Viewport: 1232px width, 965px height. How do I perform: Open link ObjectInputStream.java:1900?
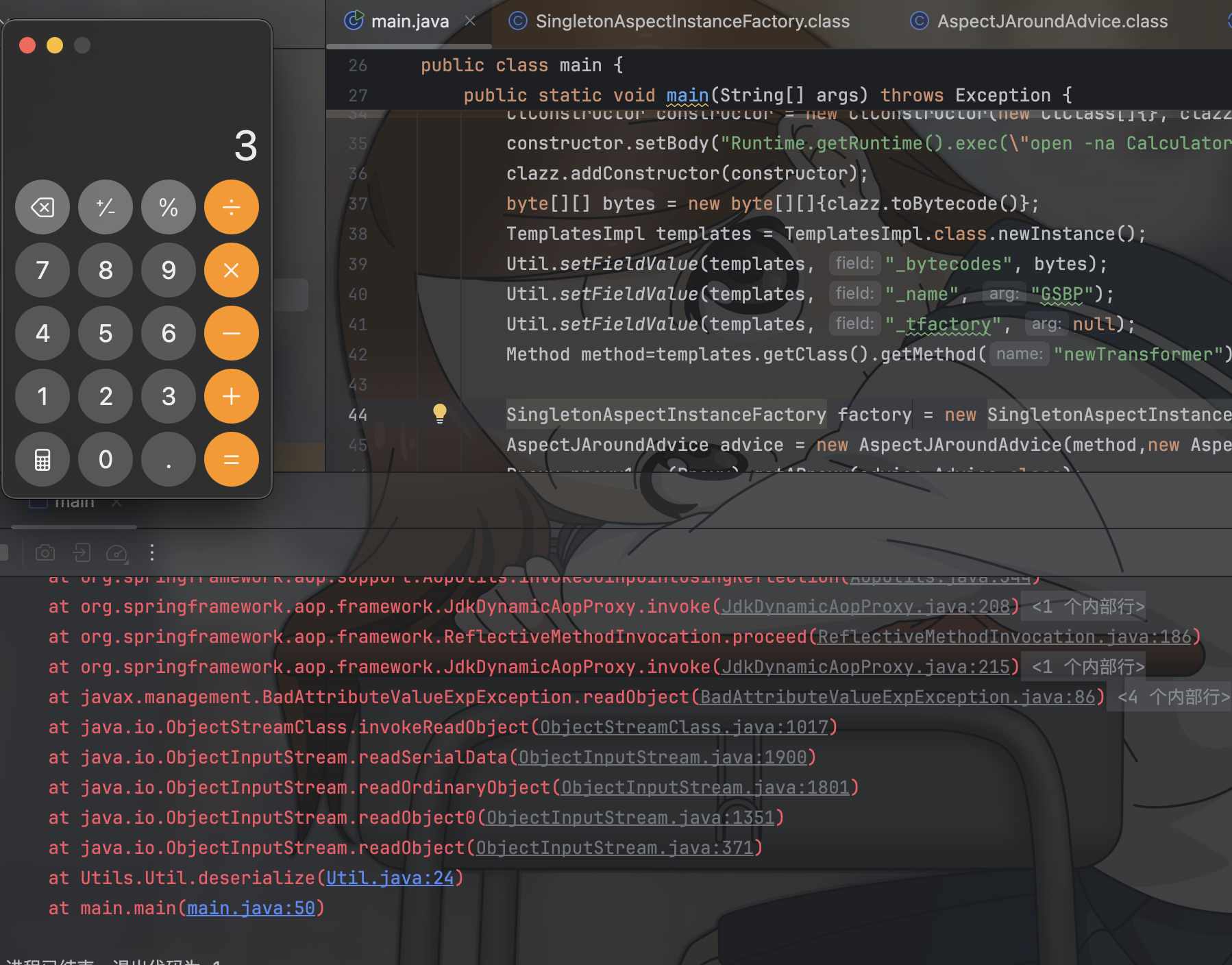click(x=663, y=757)
